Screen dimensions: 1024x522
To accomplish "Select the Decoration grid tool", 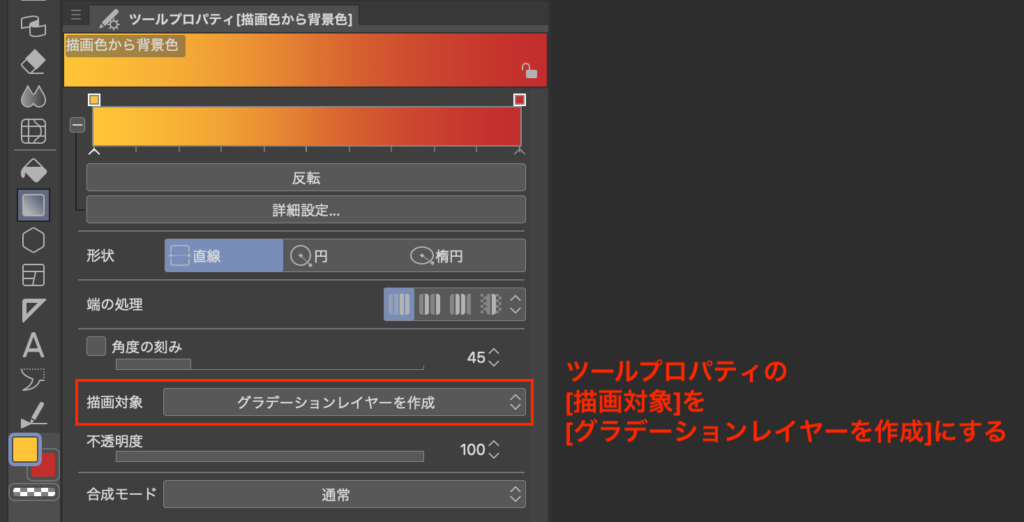I will (33, 131).
